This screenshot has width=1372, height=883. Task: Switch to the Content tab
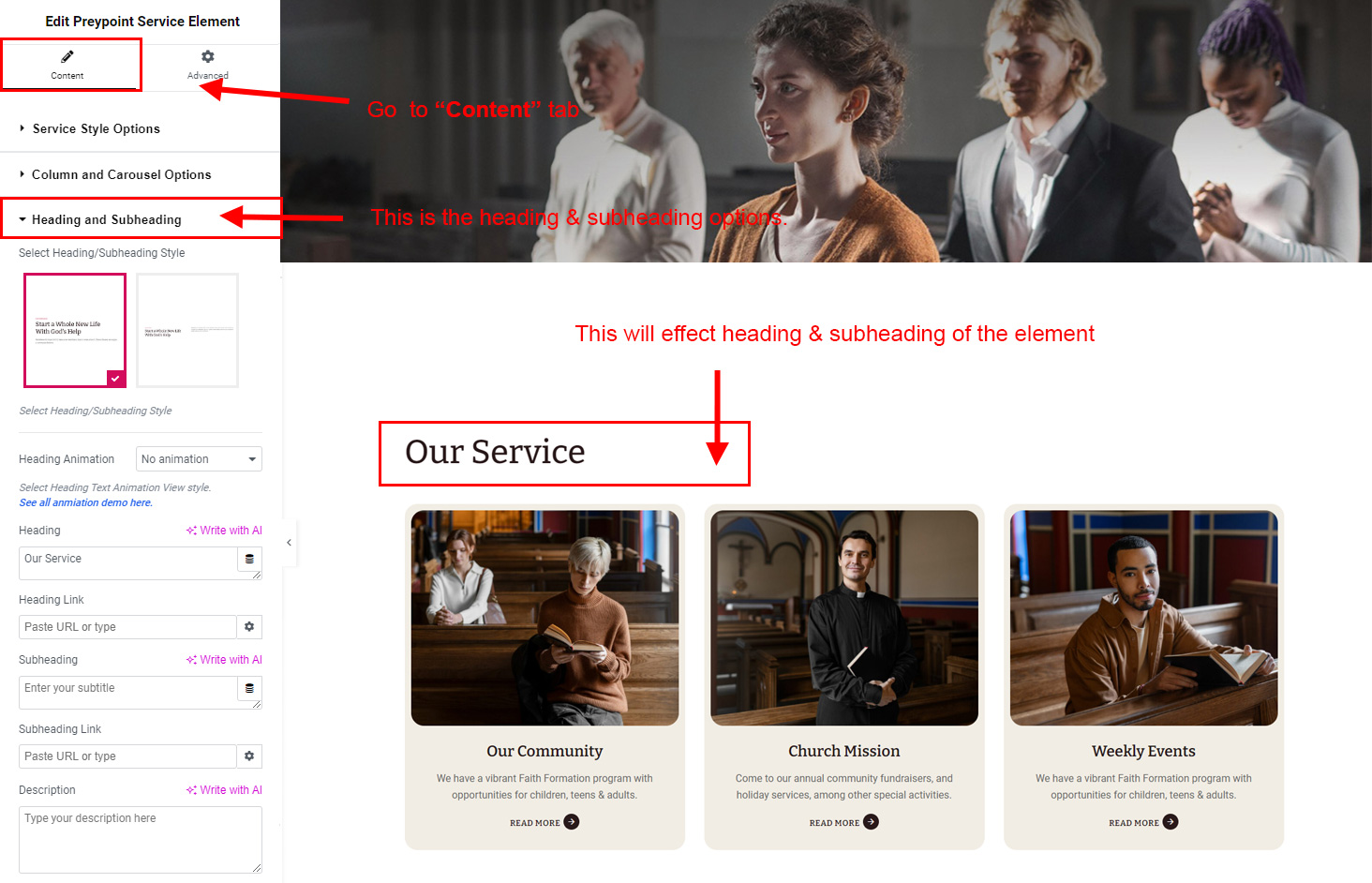pyautogui.click(x=67, y=65)
